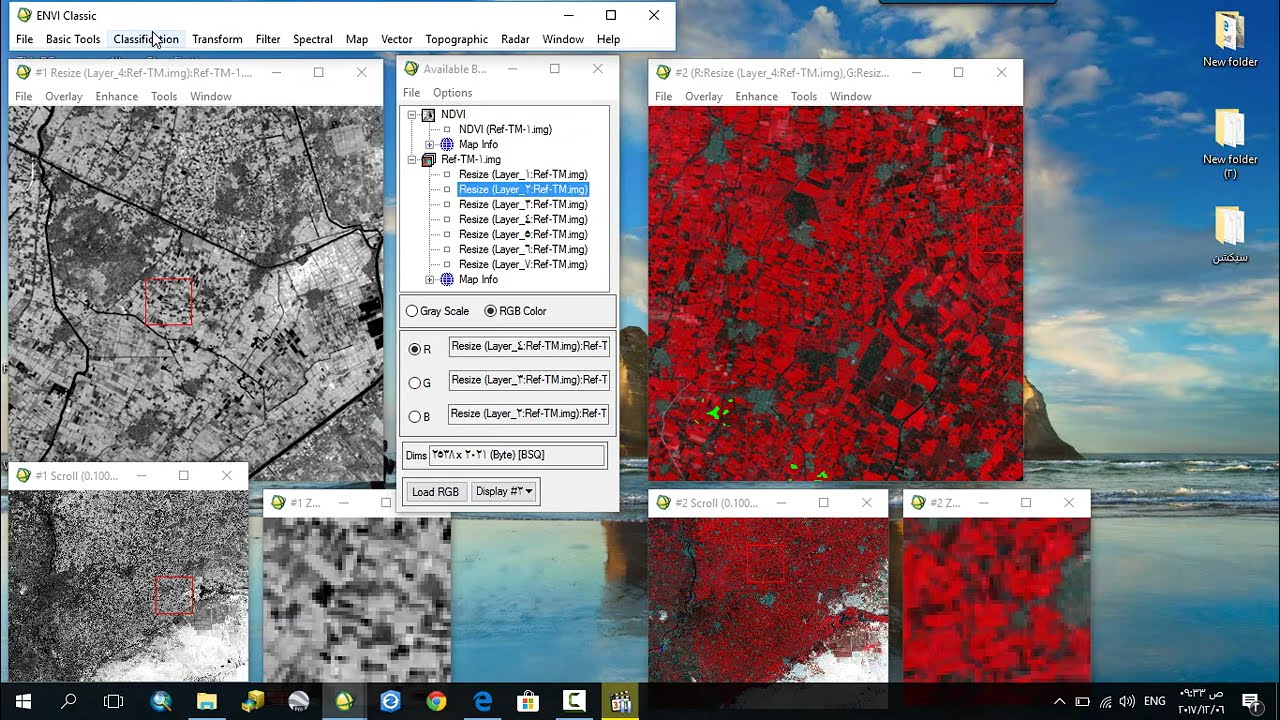
Task: Click the R band name field
Action: (529, 346)
